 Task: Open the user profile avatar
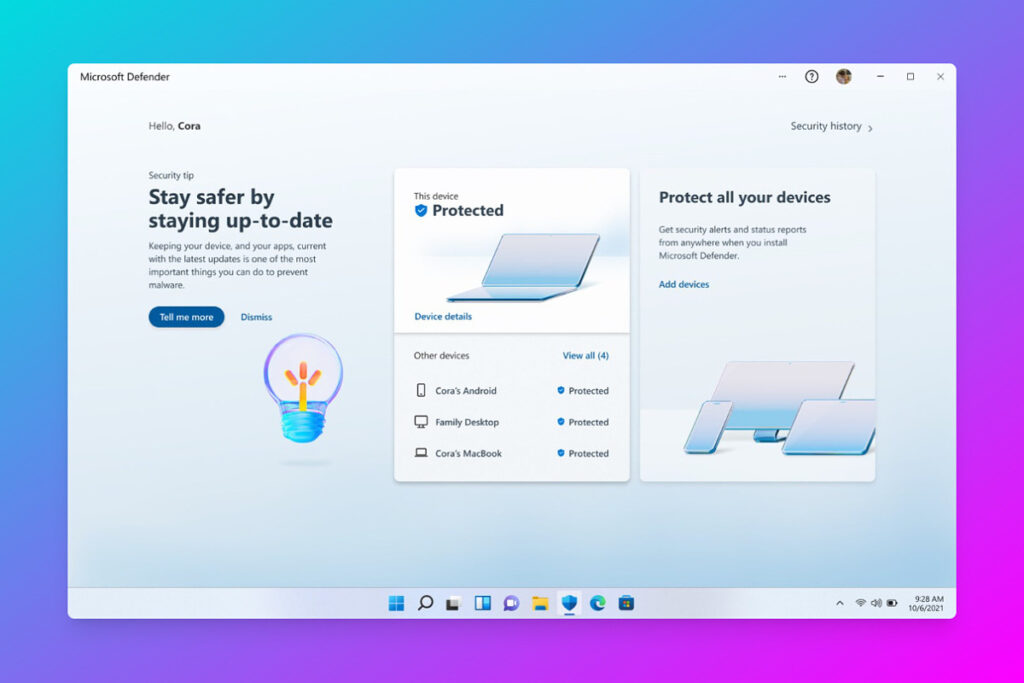click(844, 76)
